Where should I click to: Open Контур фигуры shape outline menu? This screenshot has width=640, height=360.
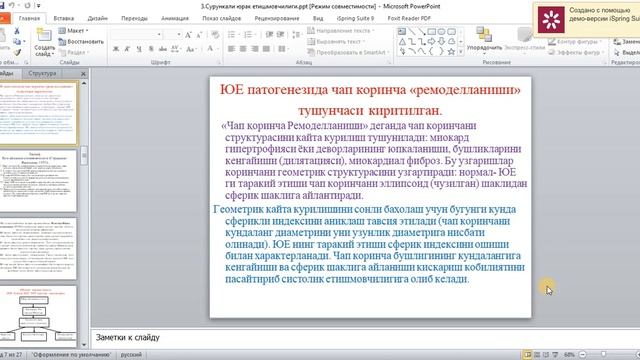click(575, 42)
